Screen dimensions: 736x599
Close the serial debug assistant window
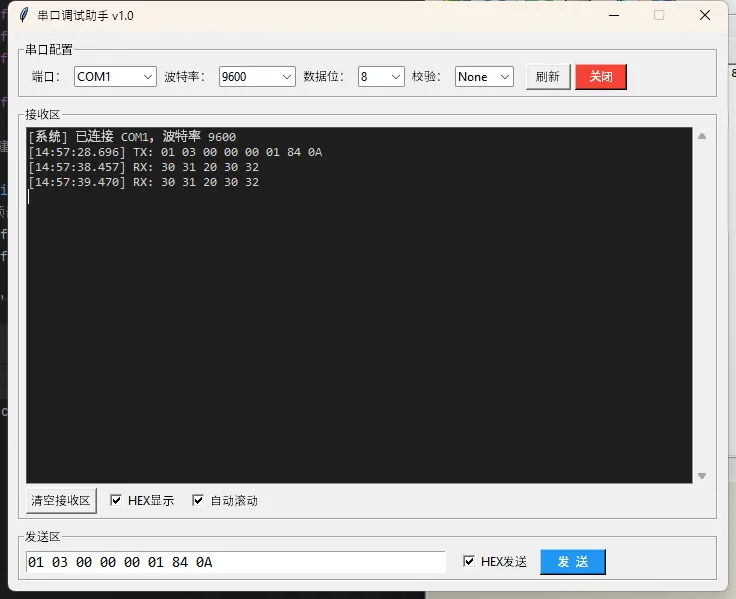click(705, 15)
